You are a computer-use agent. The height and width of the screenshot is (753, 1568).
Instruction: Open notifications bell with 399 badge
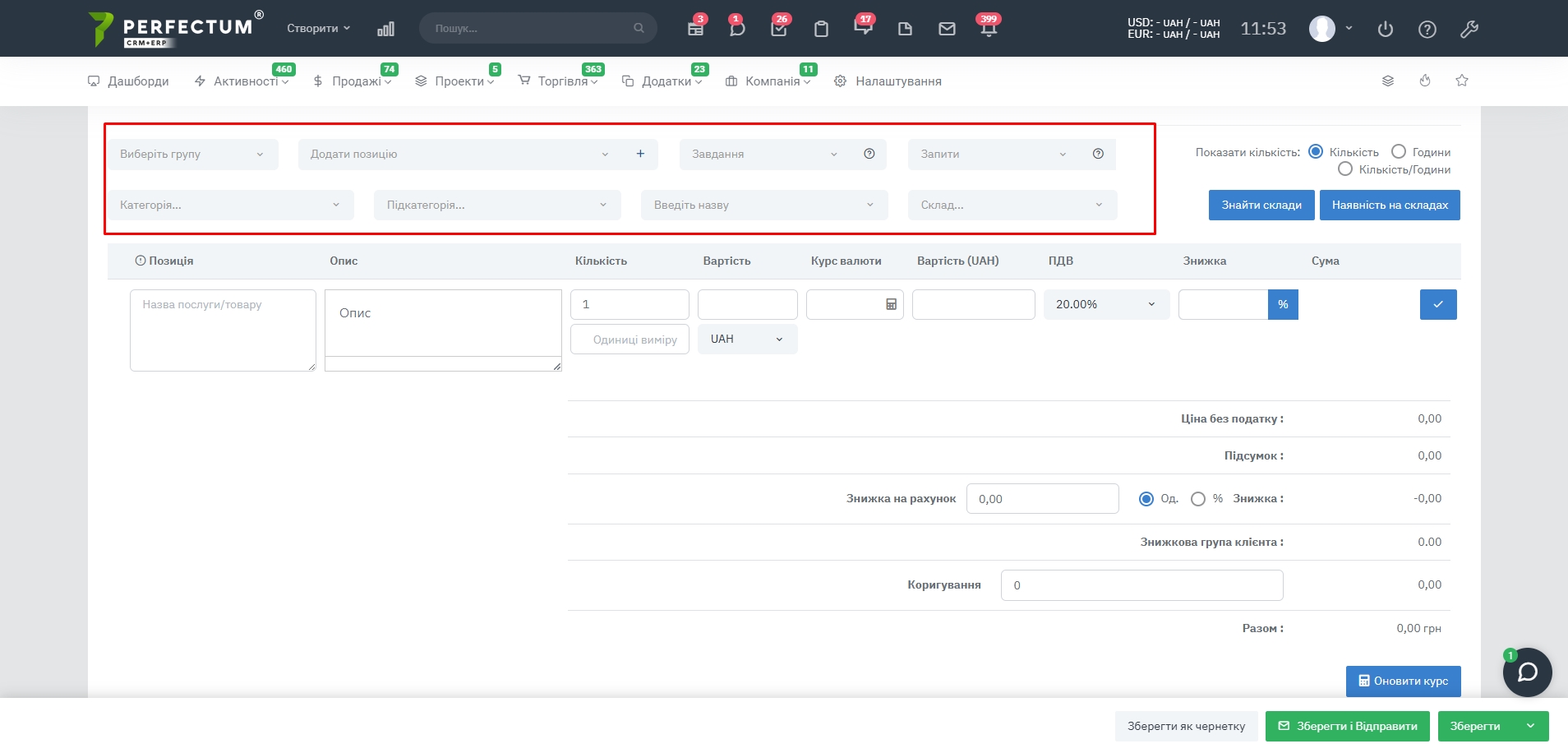point(989,29)
